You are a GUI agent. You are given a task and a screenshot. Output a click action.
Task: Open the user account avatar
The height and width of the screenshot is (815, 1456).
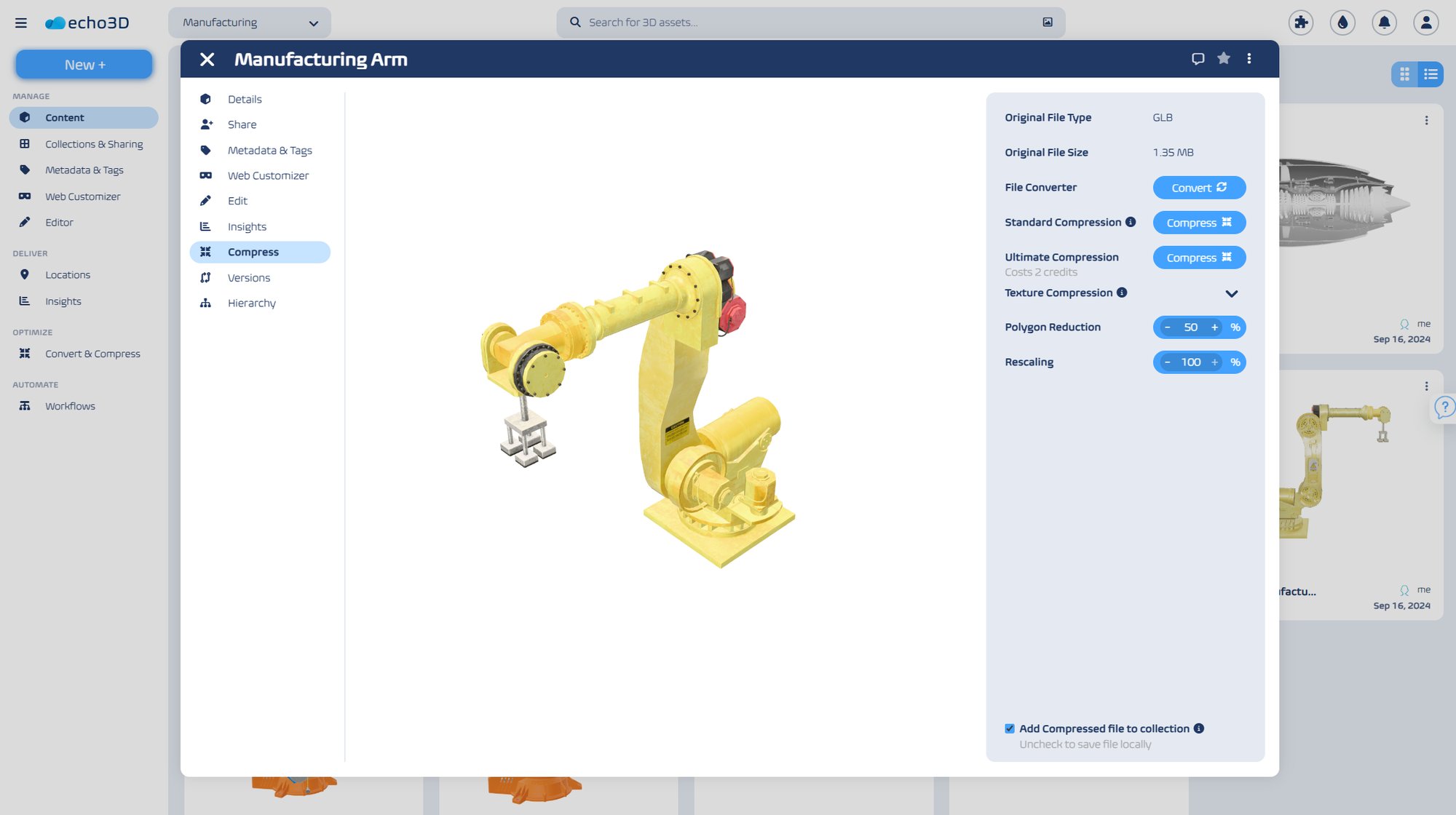click(x=1426, y=23)
